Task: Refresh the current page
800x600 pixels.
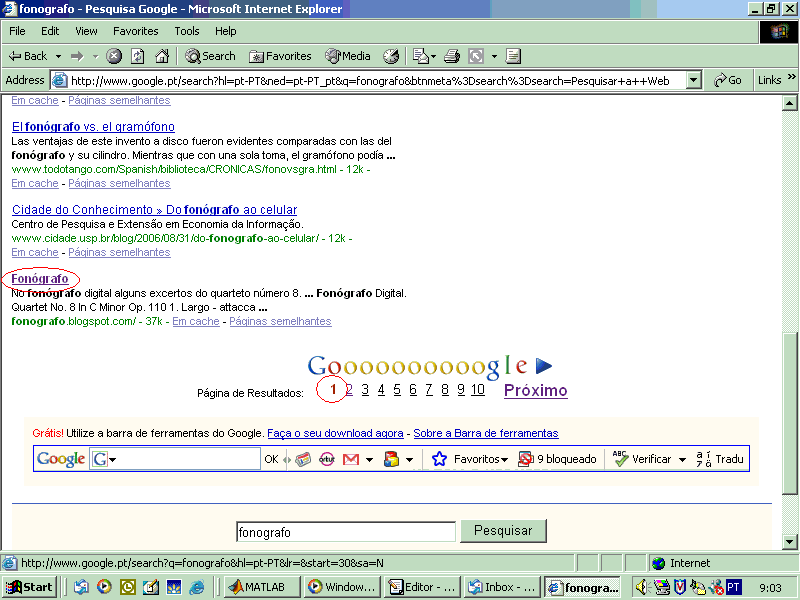Action: pos(138,56)
